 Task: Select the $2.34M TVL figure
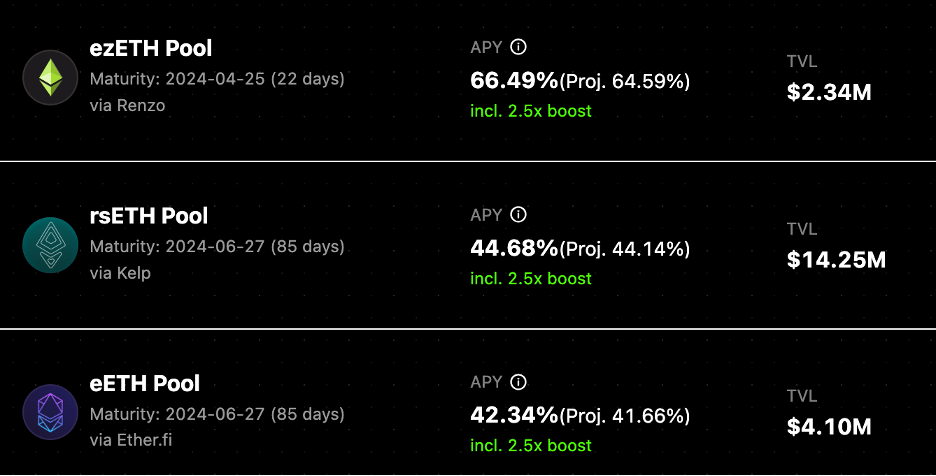coord(829,93)
